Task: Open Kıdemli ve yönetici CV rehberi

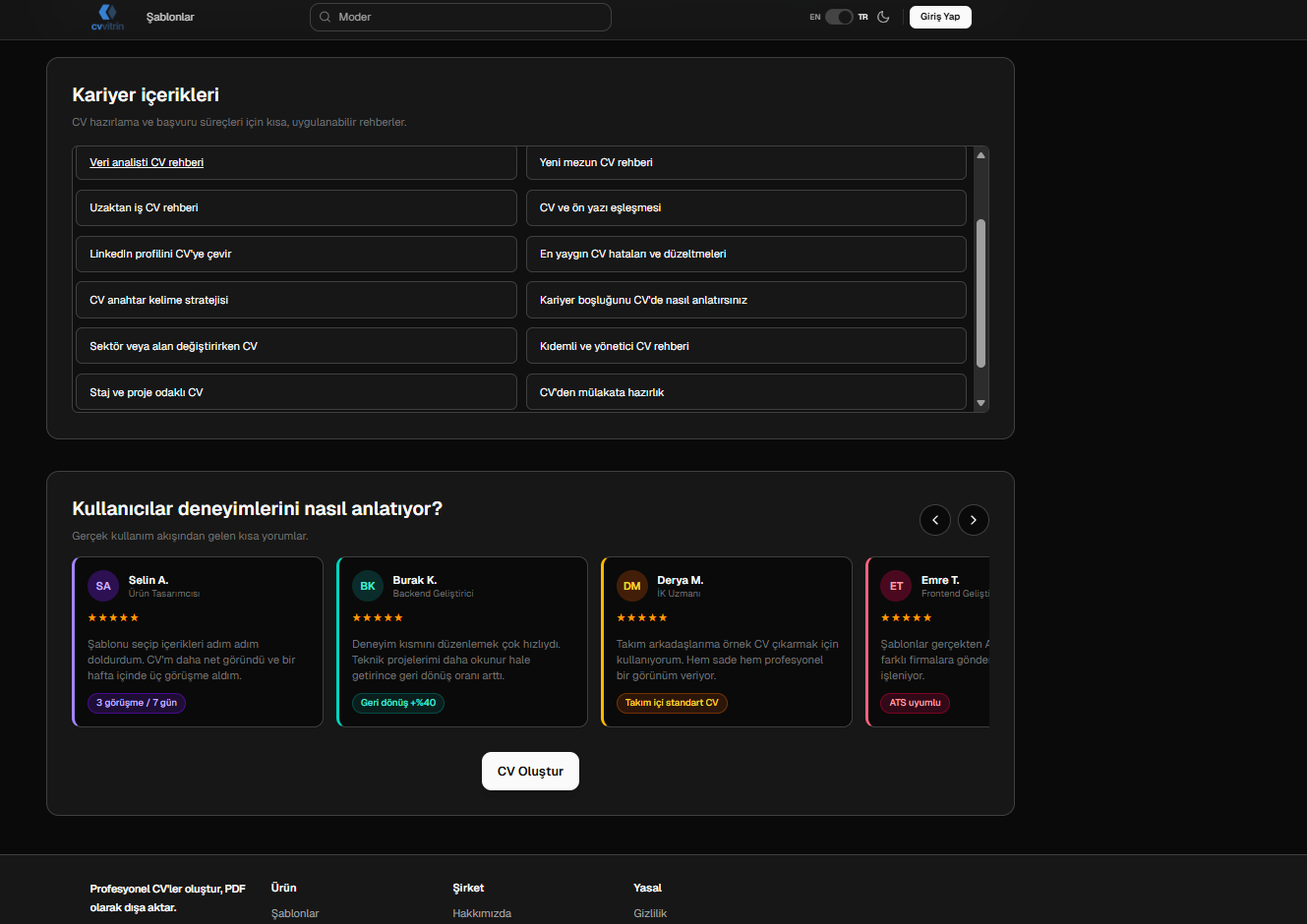Action: (x=746, y=346)
